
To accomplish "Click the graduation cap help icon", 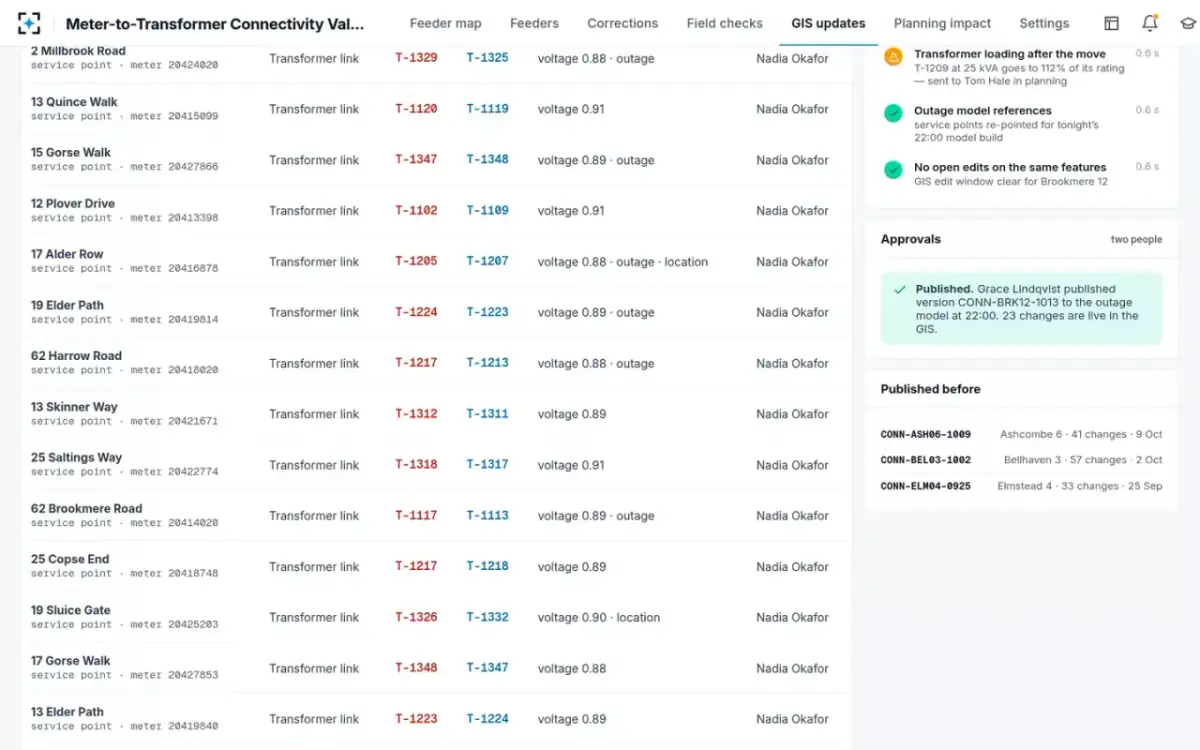I will (x=1188, y=23).
